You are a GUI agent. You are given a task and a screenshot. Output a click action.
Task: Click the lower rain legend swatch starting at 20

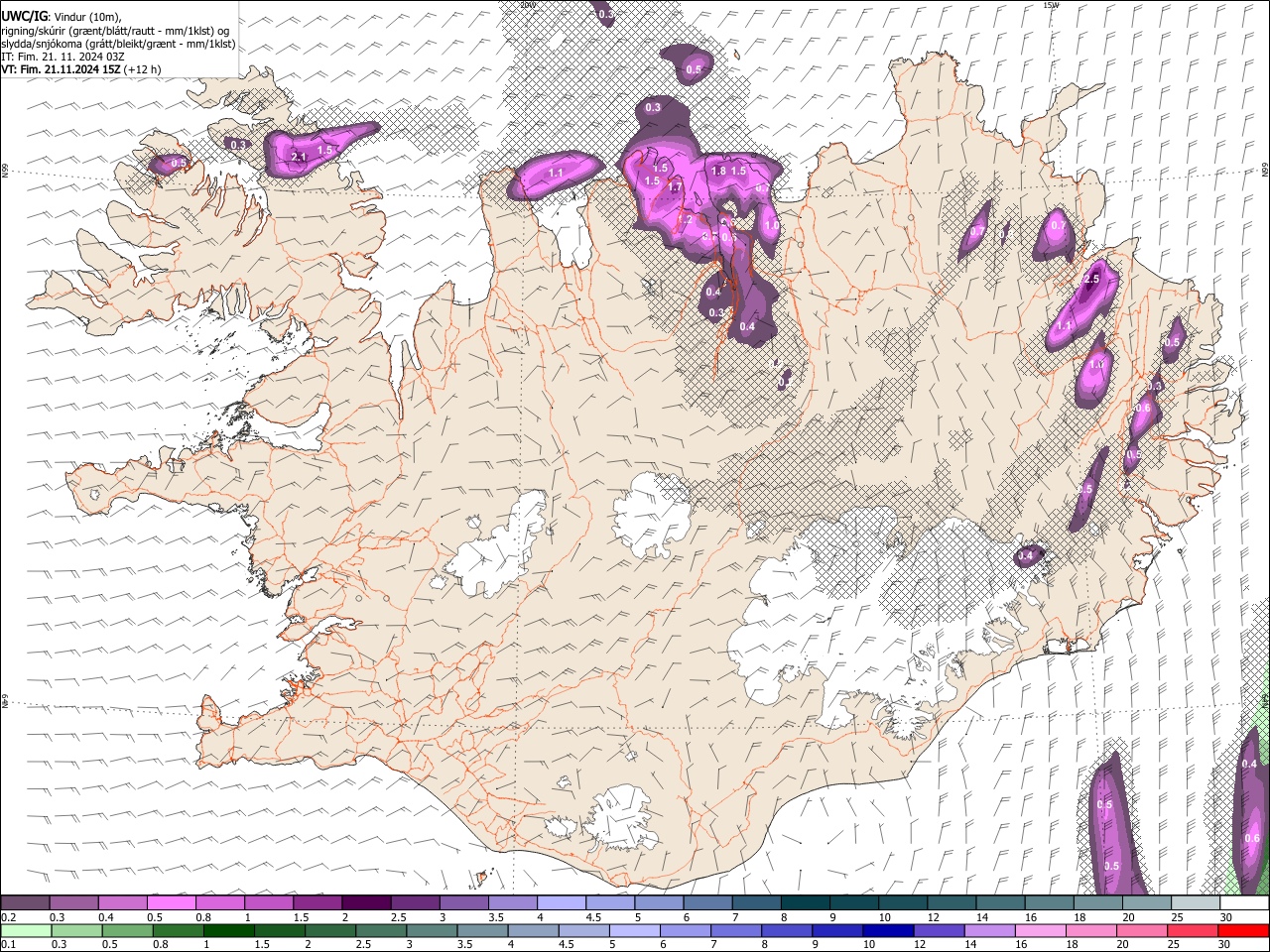coord(1142,930)
